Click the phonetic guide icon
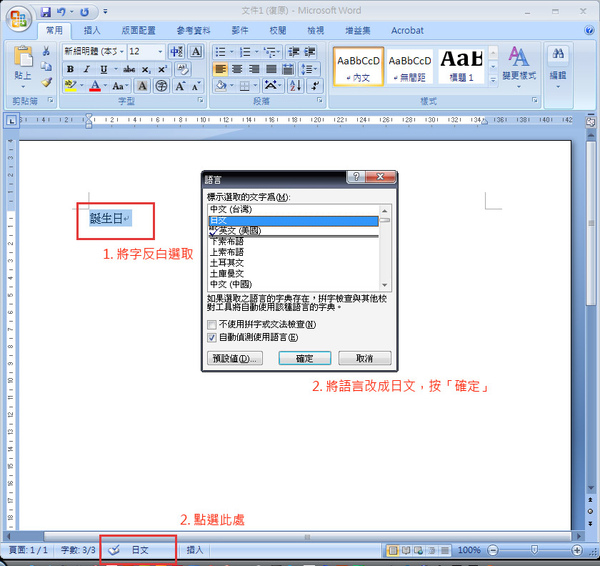 point(176,51)
